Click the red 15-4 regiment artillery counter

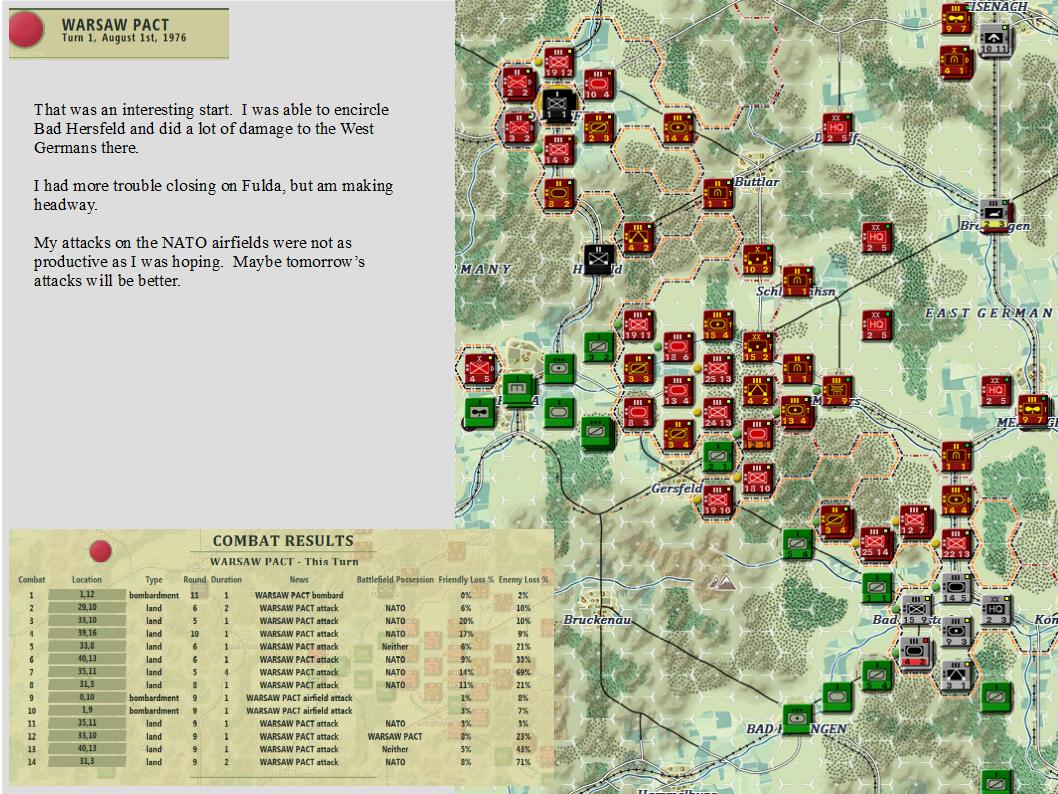[x=717, y=326]
